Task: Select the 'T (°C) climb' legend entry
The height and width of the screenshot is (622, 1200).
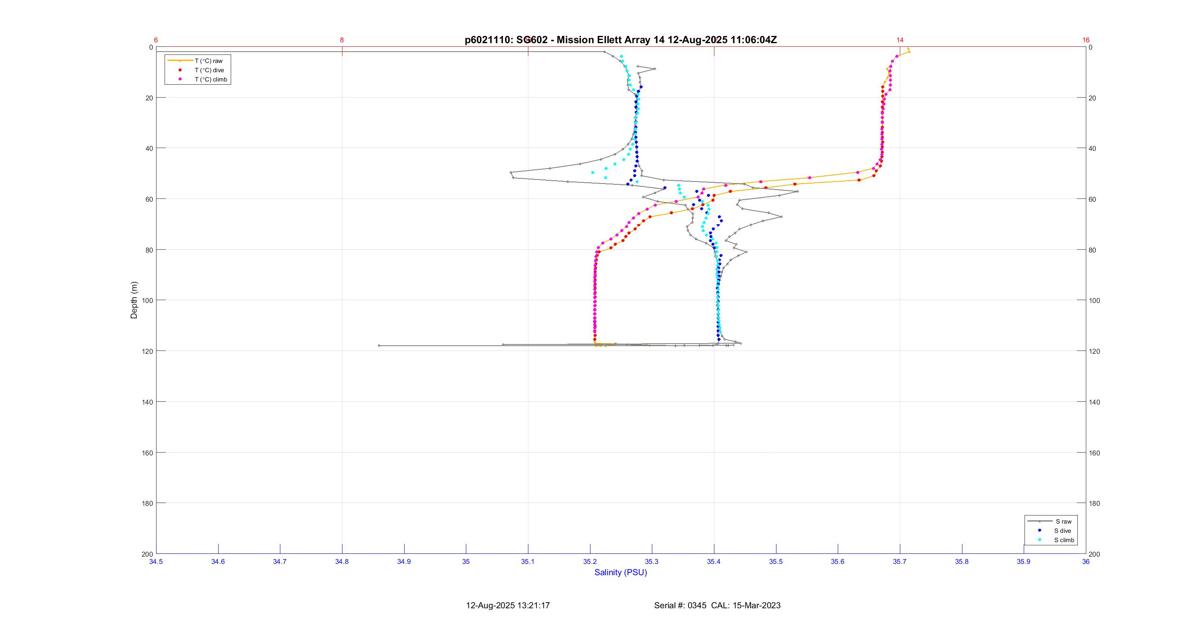Action: (212, 79)
